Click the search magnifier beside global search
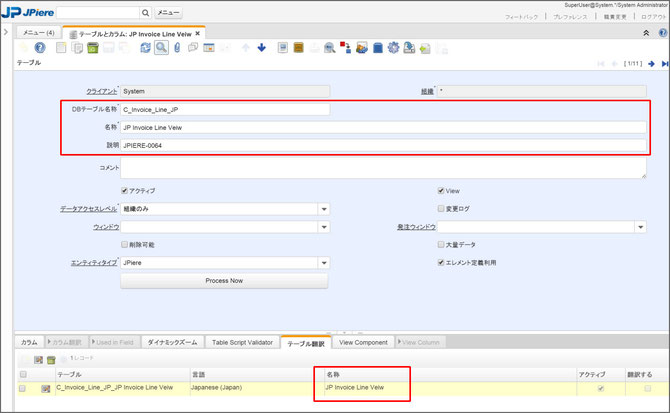 (145, 13)
